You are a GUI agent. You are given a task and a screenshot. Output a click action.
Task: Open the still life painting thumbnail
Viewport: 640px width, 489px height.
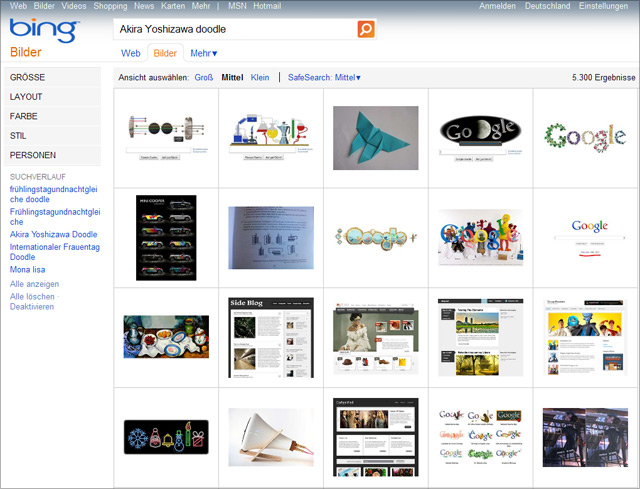(166, 337)
